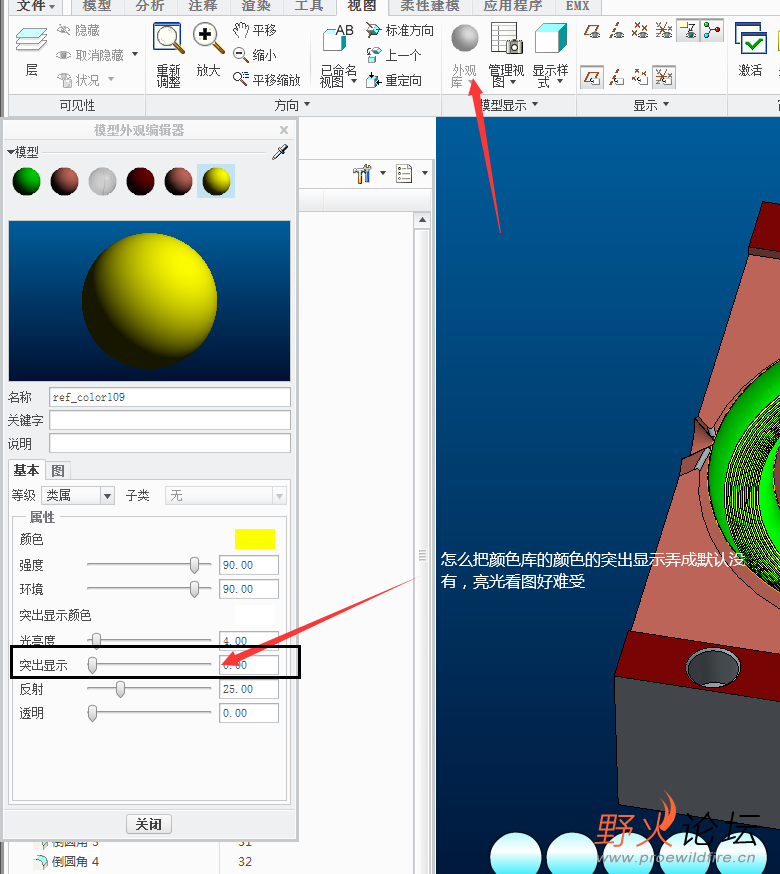Toggle point tag display
The height and width of the screenshot is (874, 780).
click(640, 77)
